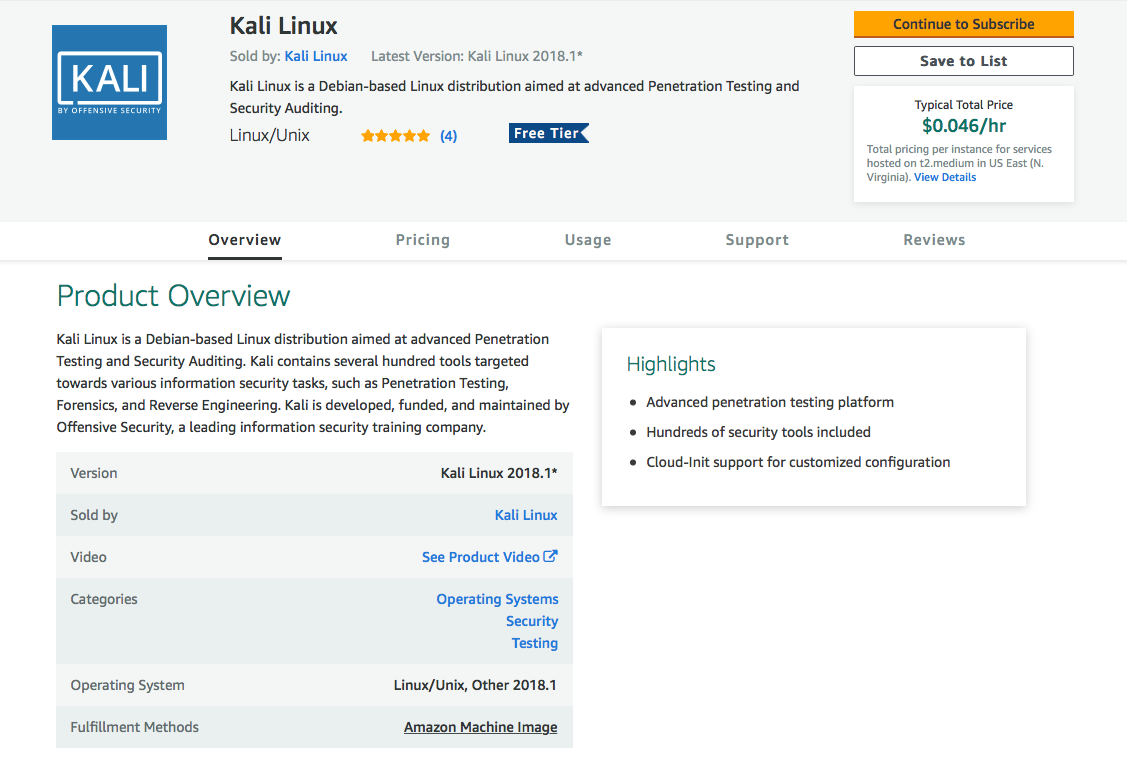This screenshot has width=1127, height=783.
Task: Open the Operating Systems category link
Action: [x=497, y=599]
